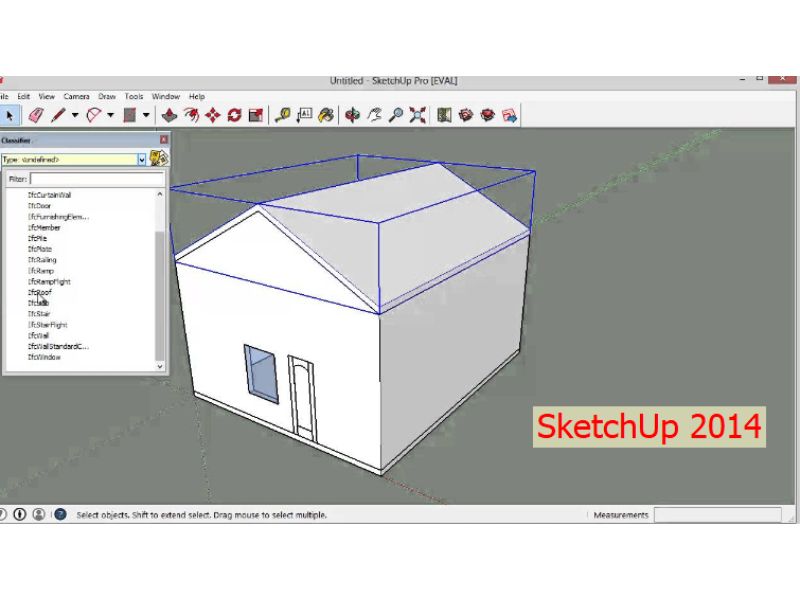Viewport: 800px width, 600px height.
Task: Expand the Line tool dropdown arrow
Action: pos(75,115)
